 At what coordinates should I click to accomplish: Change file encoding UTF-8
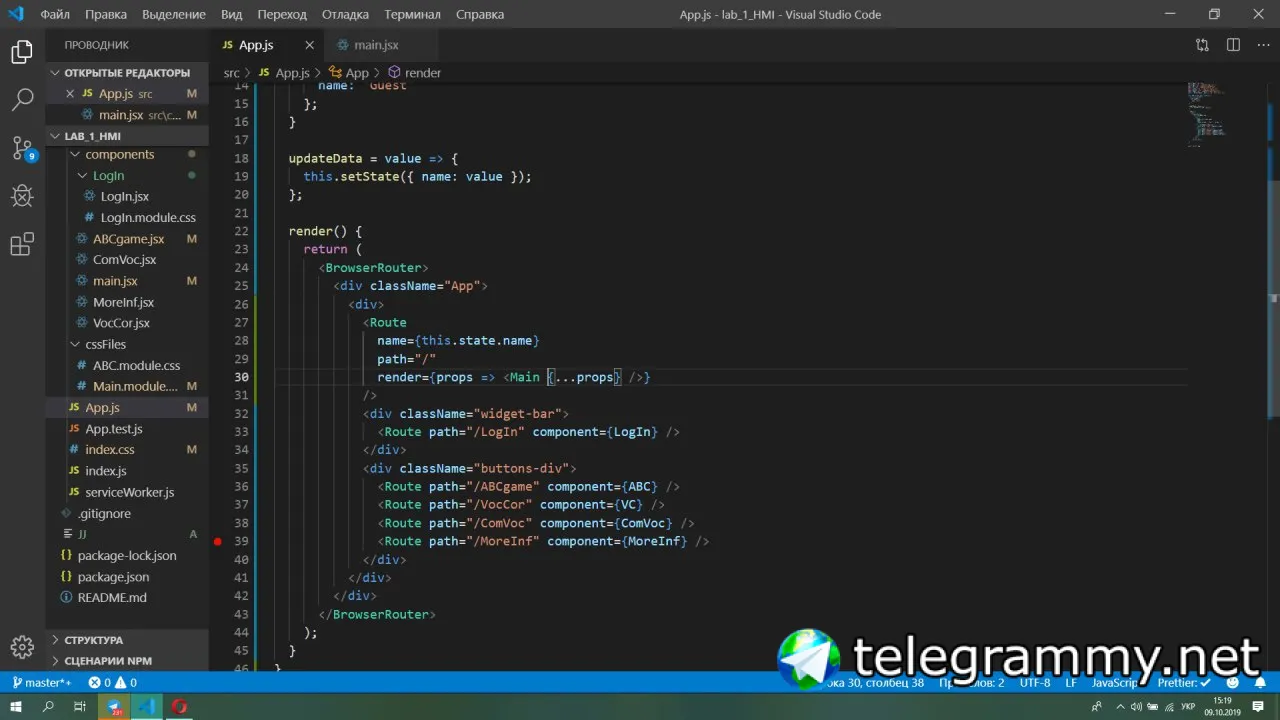coord(1035,683)
